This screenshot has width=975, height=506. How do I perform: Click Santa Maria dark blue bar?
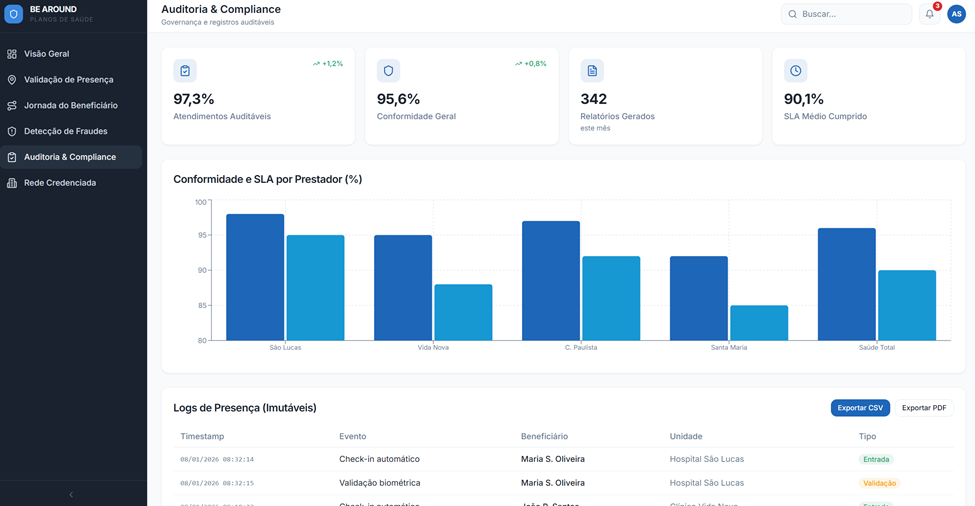click(x=699, y=298)
